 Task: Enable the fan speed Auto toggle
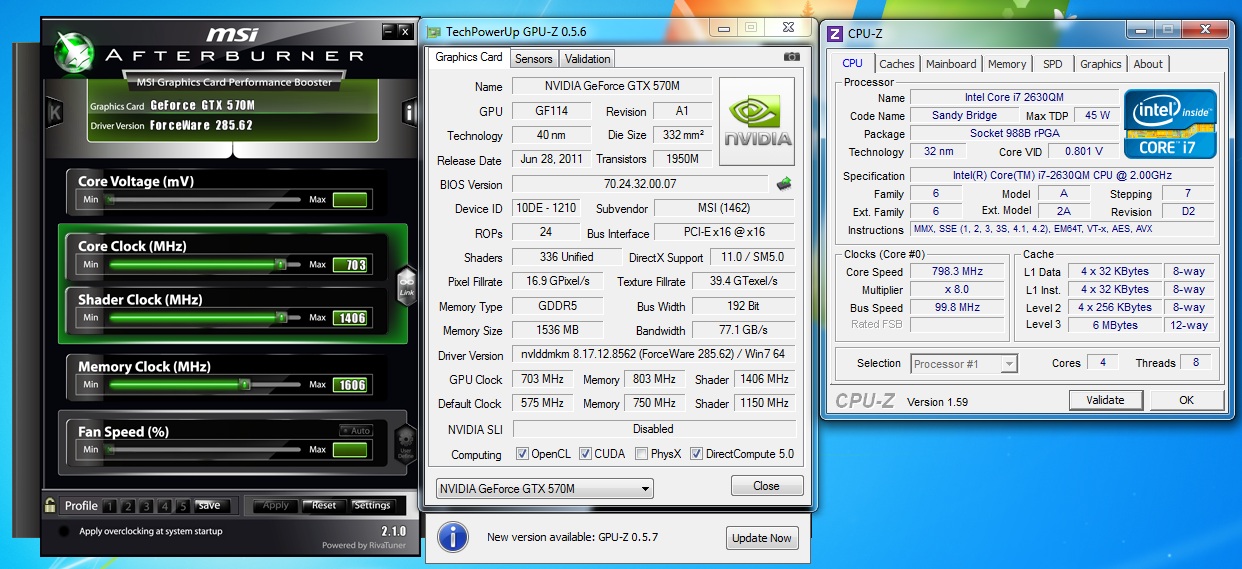click(x=356, y=430)
